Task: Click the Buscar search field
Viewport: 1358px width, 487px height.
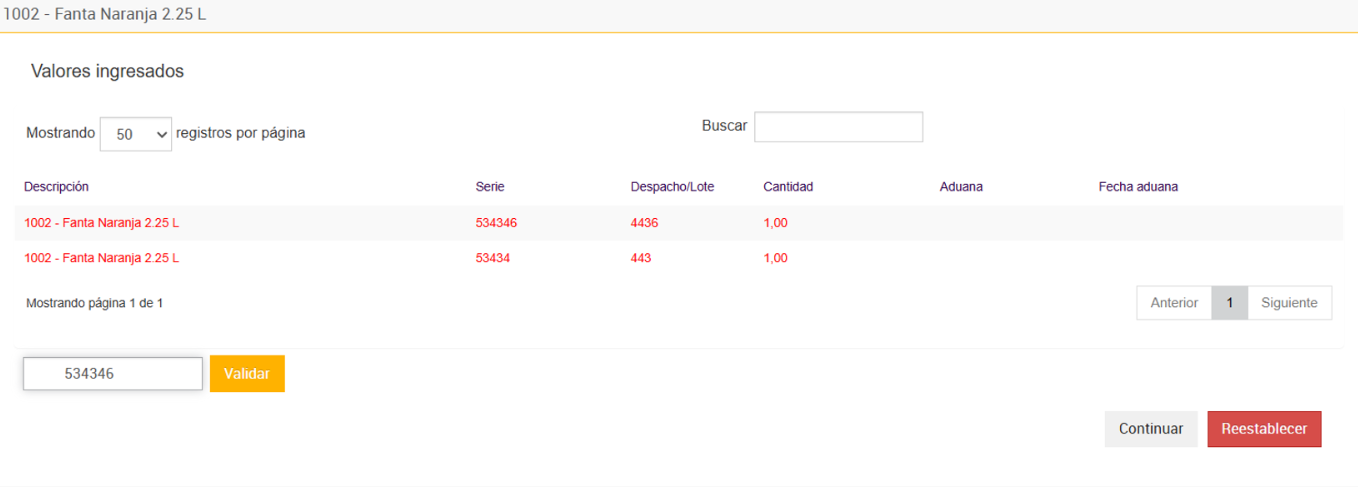Action: click(838, 127)
